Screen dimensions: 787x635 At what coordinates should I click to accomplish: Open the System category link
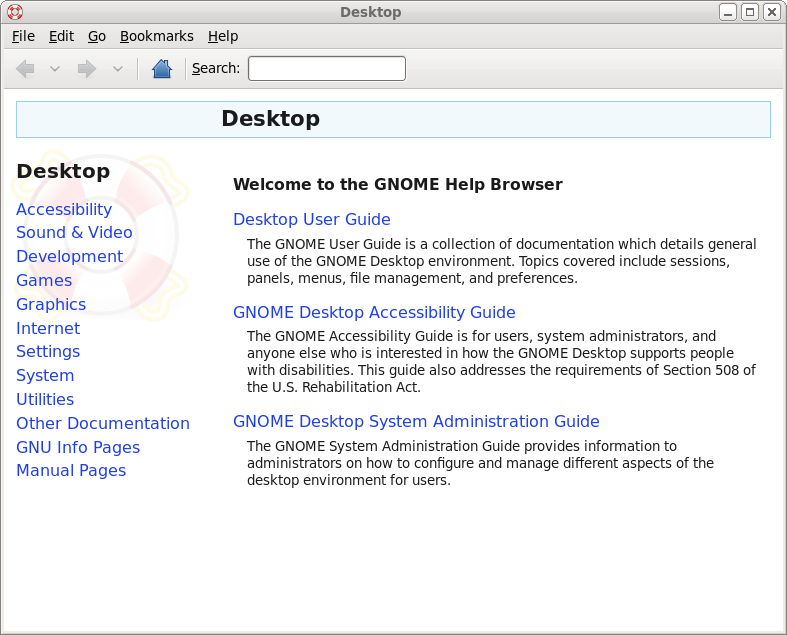click(45, 375)
